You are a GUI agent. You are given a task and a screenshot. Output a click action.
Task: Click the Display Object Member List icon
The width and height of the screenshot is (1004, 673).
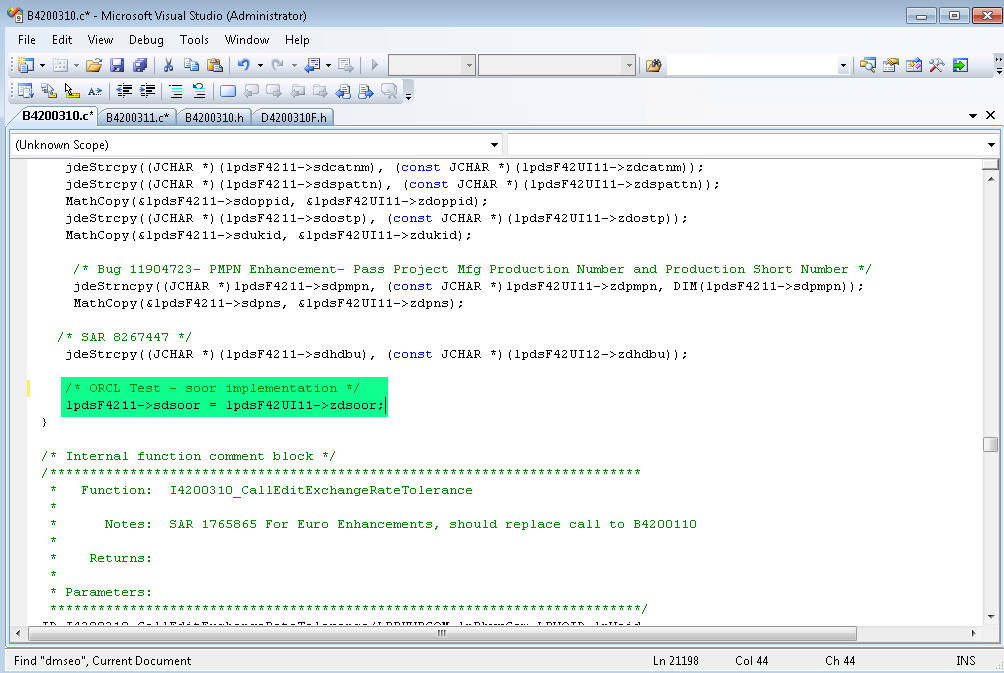point(26,91)
